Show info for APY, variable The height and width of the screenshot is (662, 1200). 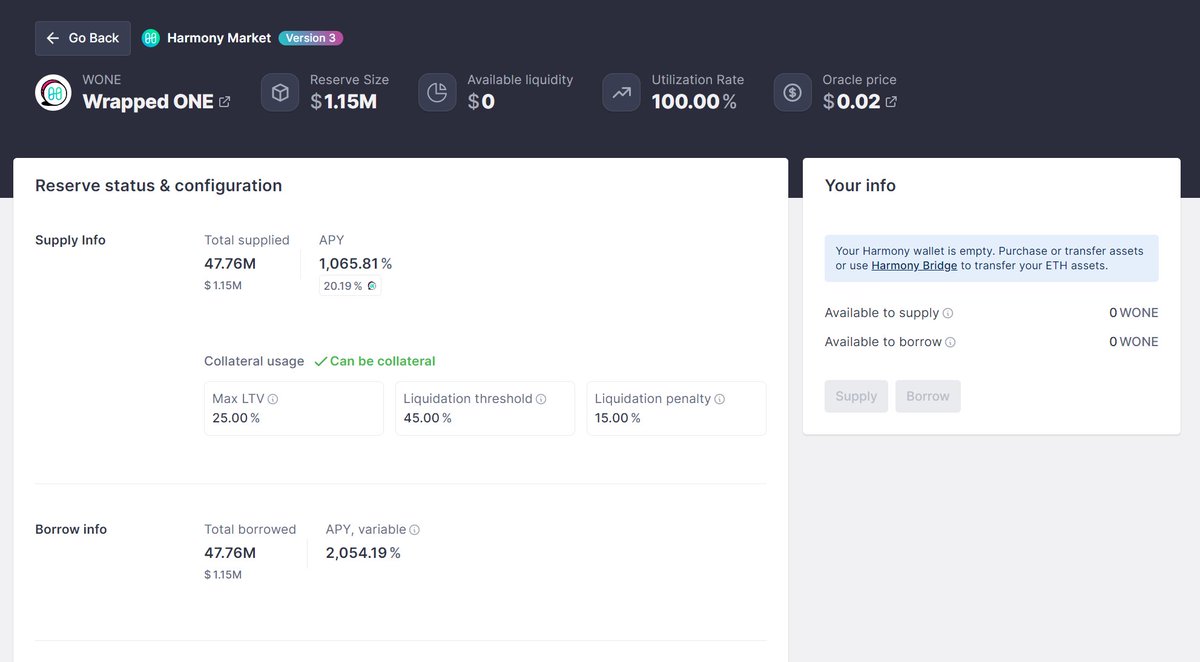coord(415,530)
